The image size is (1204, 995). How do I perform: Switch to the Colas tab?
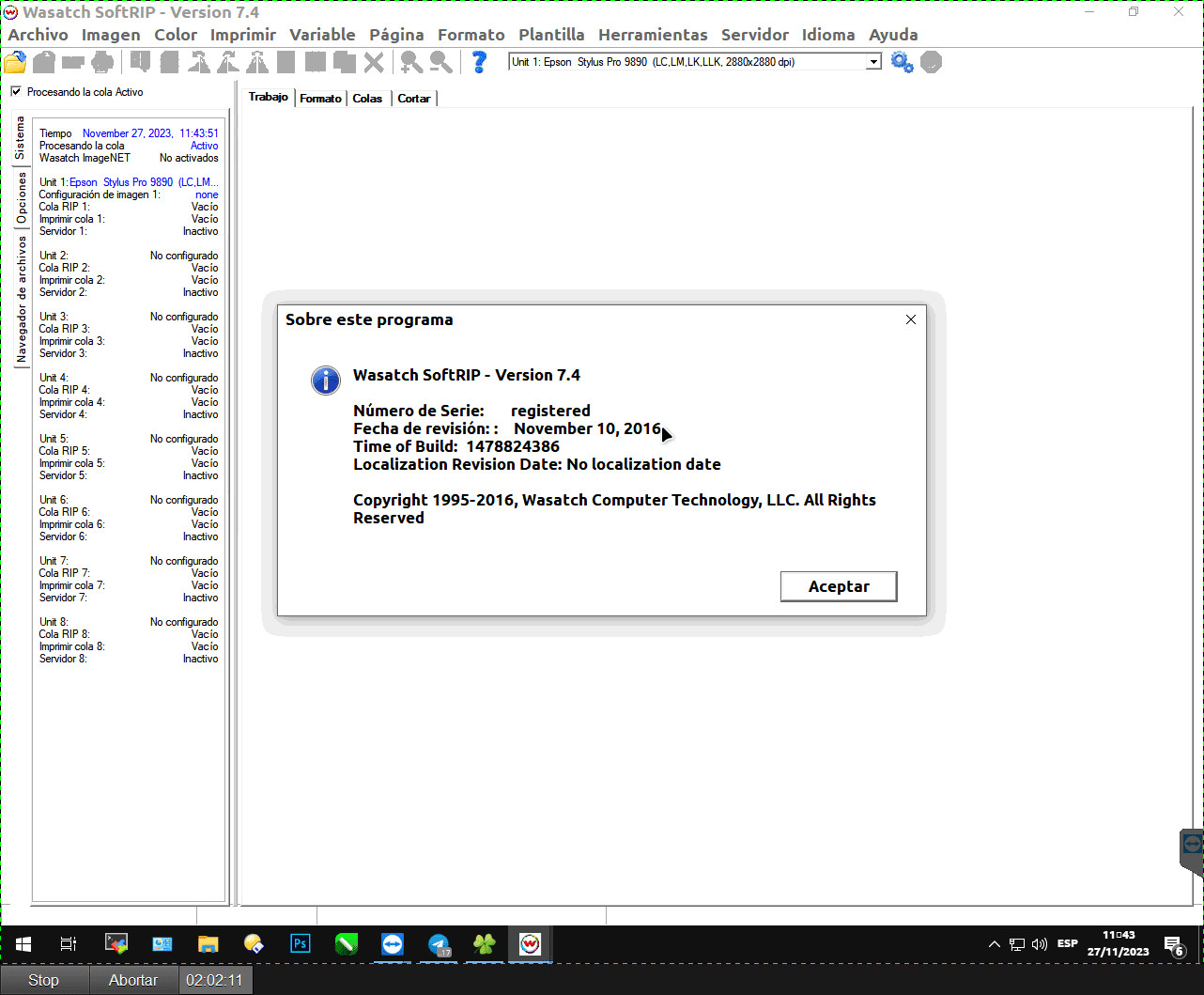point(367,99)
